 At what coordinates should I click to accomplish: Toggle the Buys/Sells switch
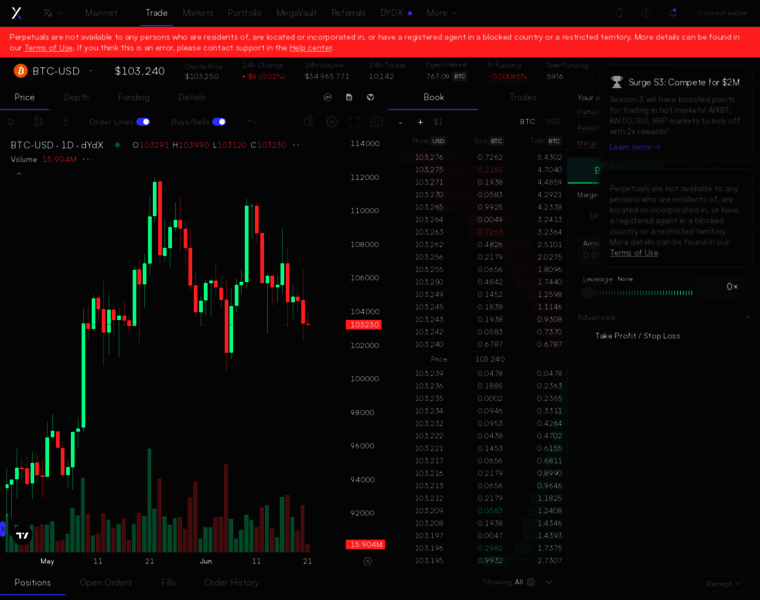[x=219, y=122]
